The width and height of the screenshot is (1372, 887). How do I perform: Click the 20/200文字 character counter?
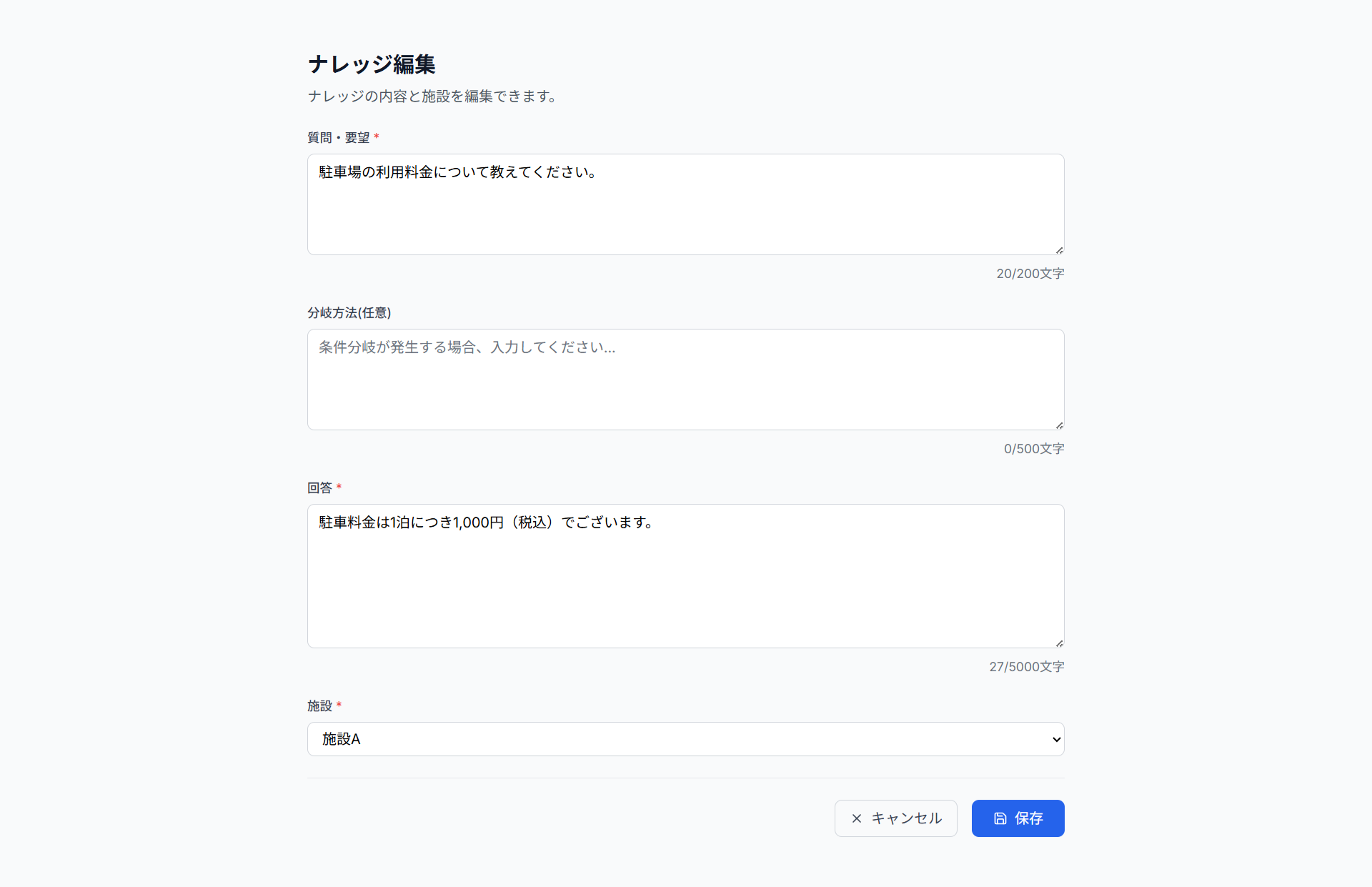click(1030, 273)
